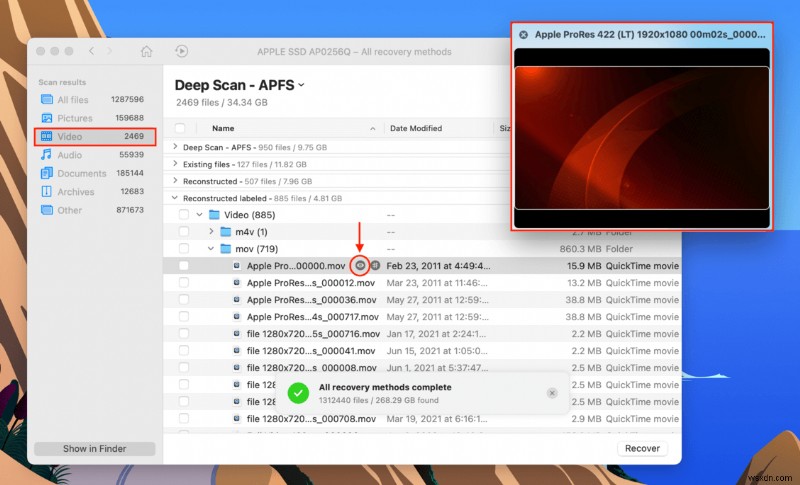This screenshot has height=485, width=800.
Task: Click the Name column header
Action: point(223,128)
